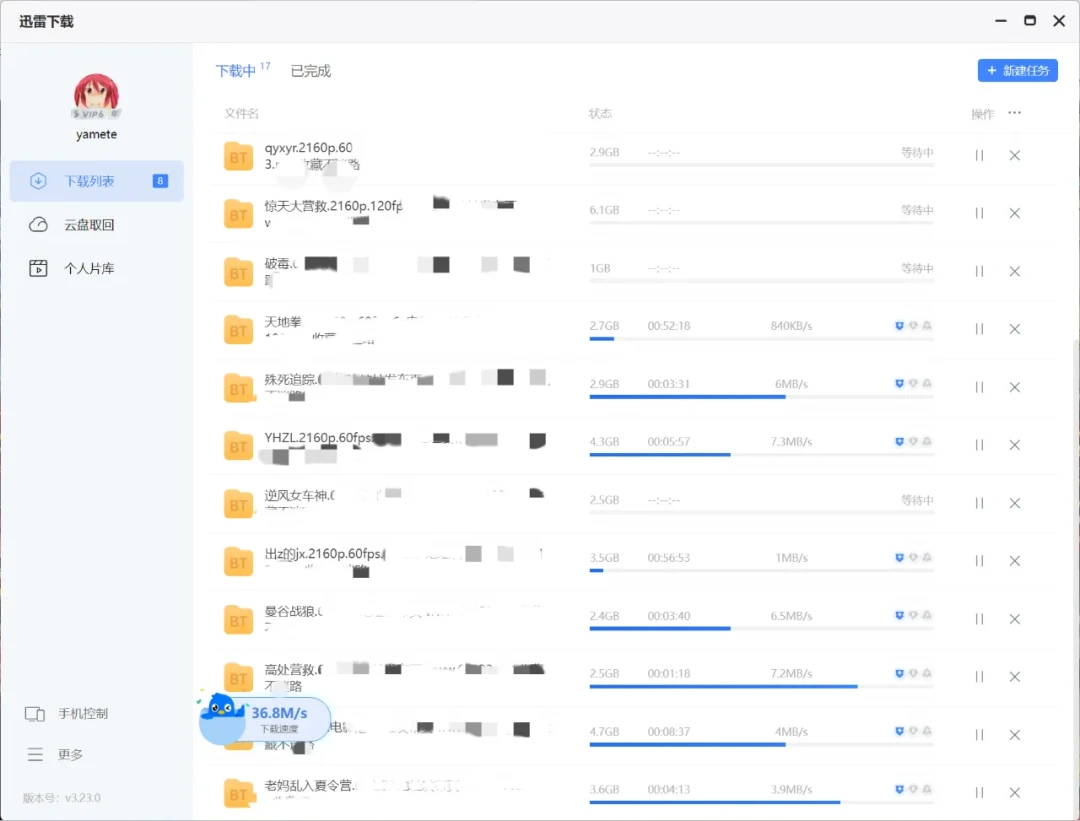Click the 840KB/s speed value

pos(791,326)
